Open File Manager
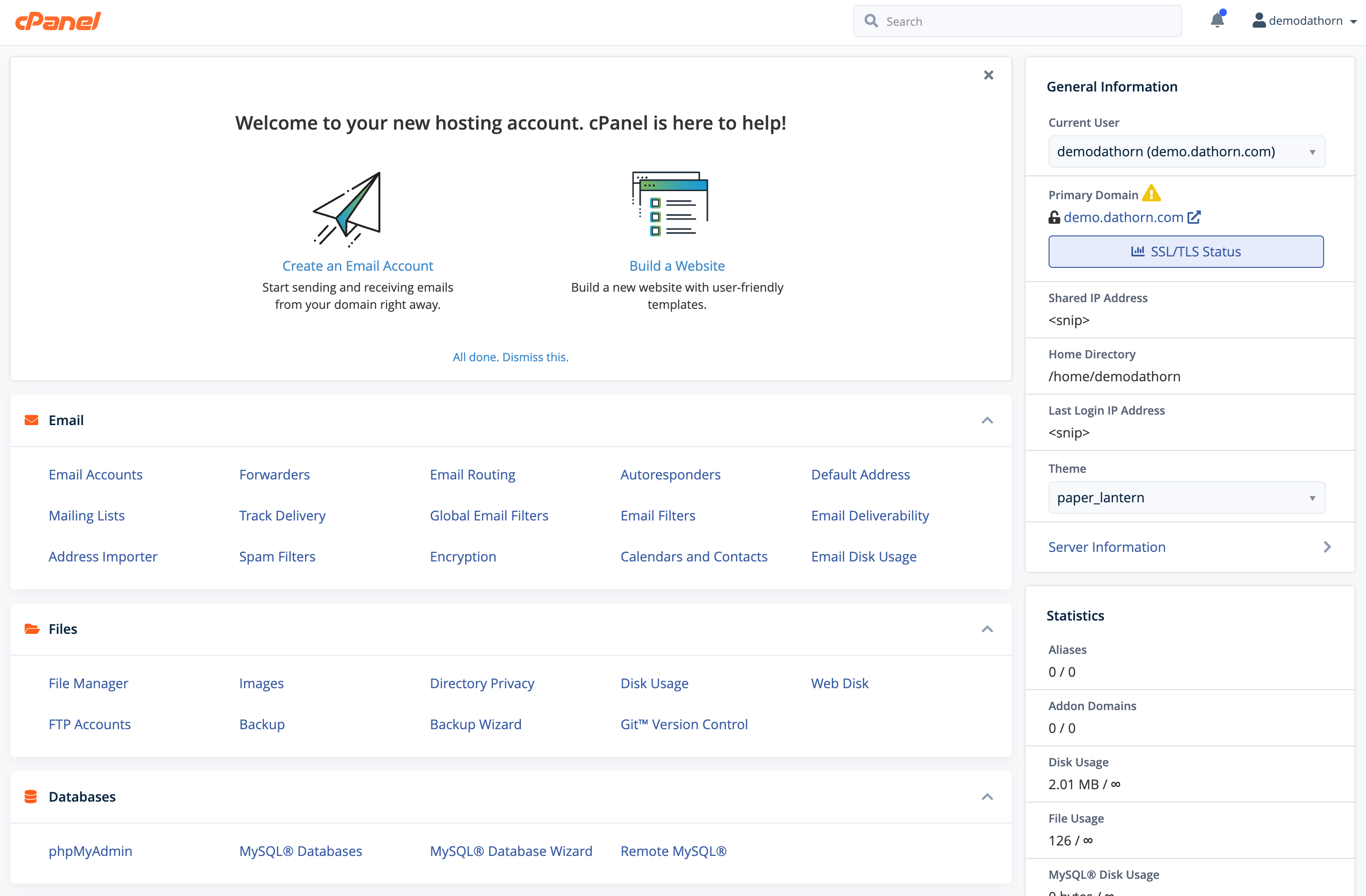Image resolution: width=1366 pixels, height=896 pixels. [x=88, y=682]
